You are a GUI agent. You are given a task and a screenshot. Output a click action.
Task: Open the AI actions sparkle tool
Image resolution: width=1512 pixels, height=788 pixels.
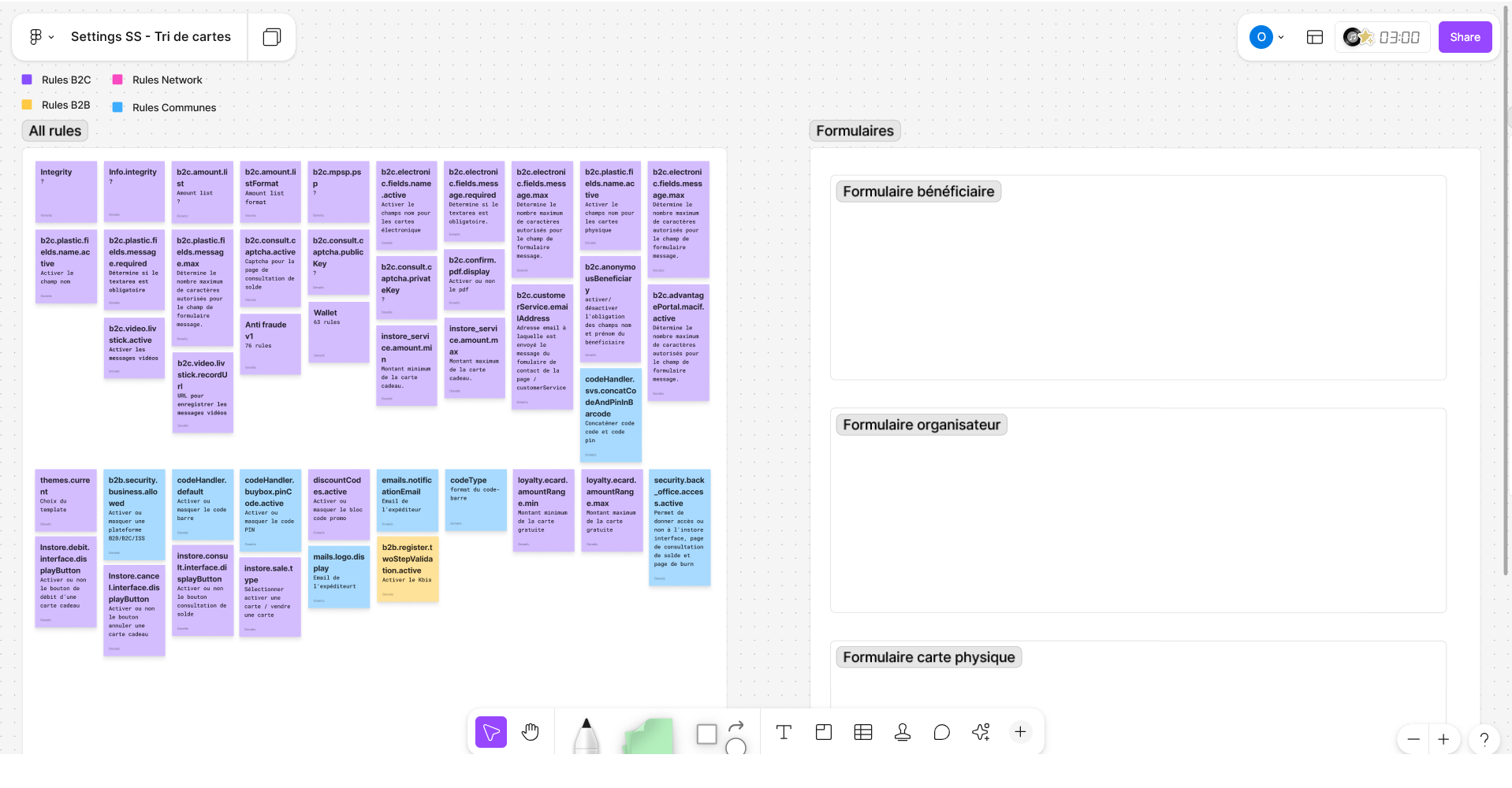[981, 732]
